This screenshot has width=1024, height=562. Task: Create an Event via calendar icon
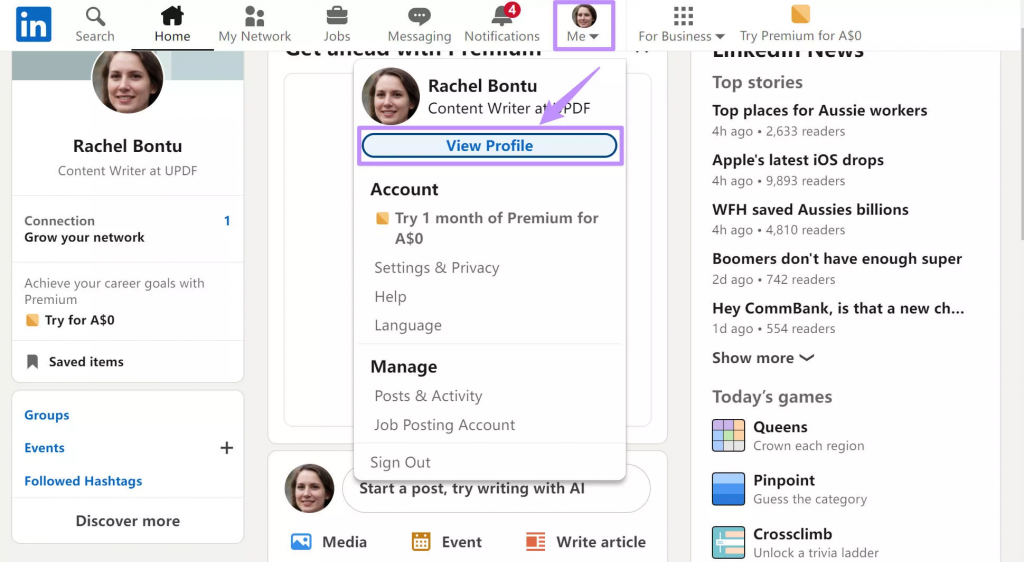[421, 542]
